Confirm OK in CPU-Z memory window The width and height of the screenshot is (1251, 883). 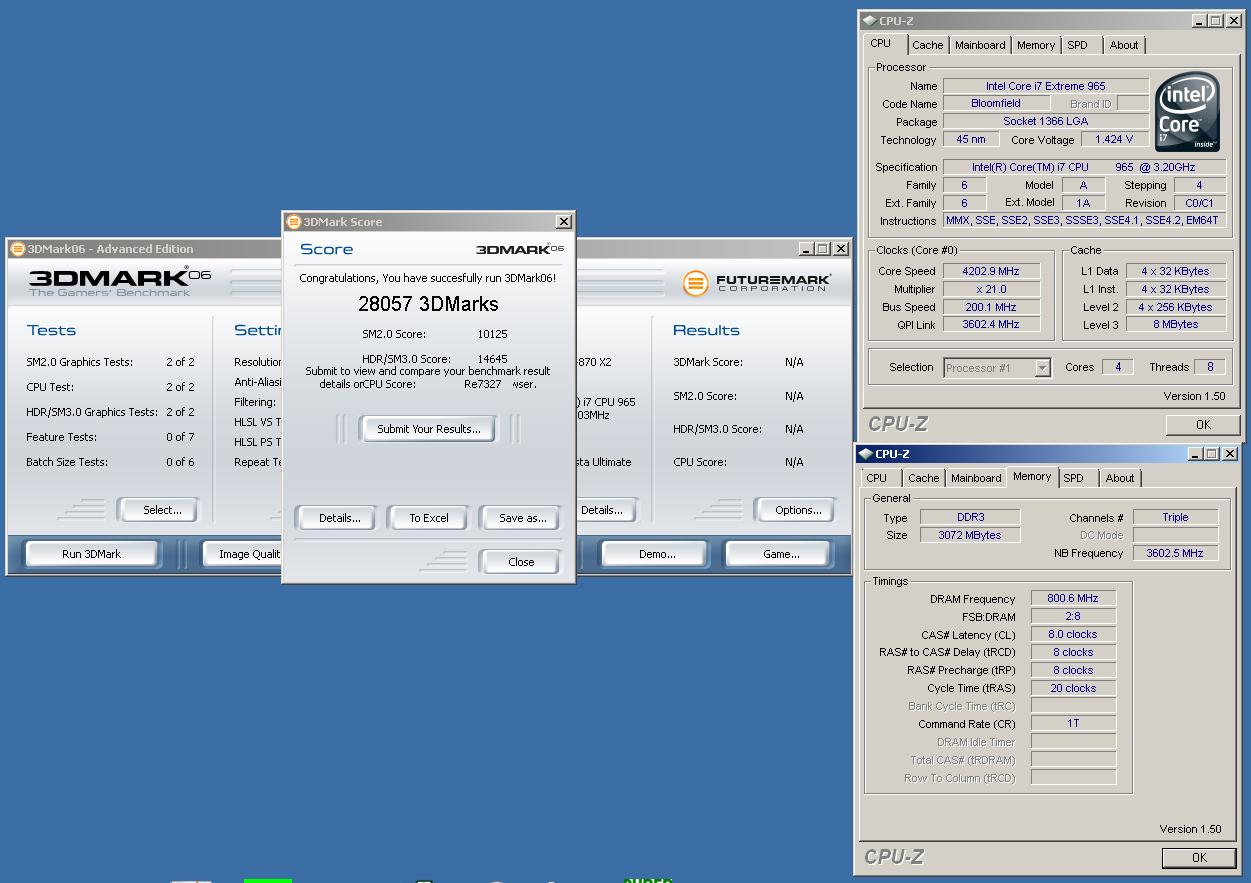pos(1199,857)
